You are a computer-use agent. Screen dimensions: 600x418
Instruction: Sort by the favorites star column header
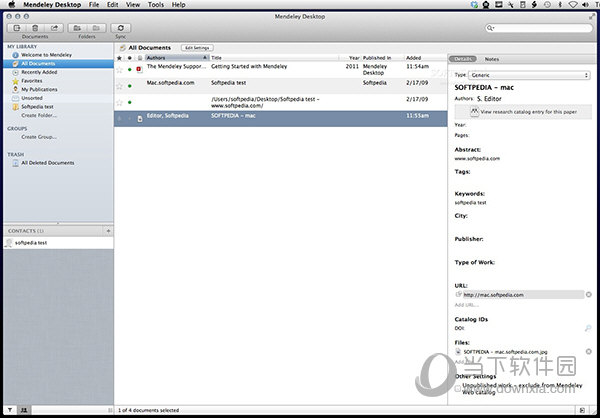tap(119, 58)
